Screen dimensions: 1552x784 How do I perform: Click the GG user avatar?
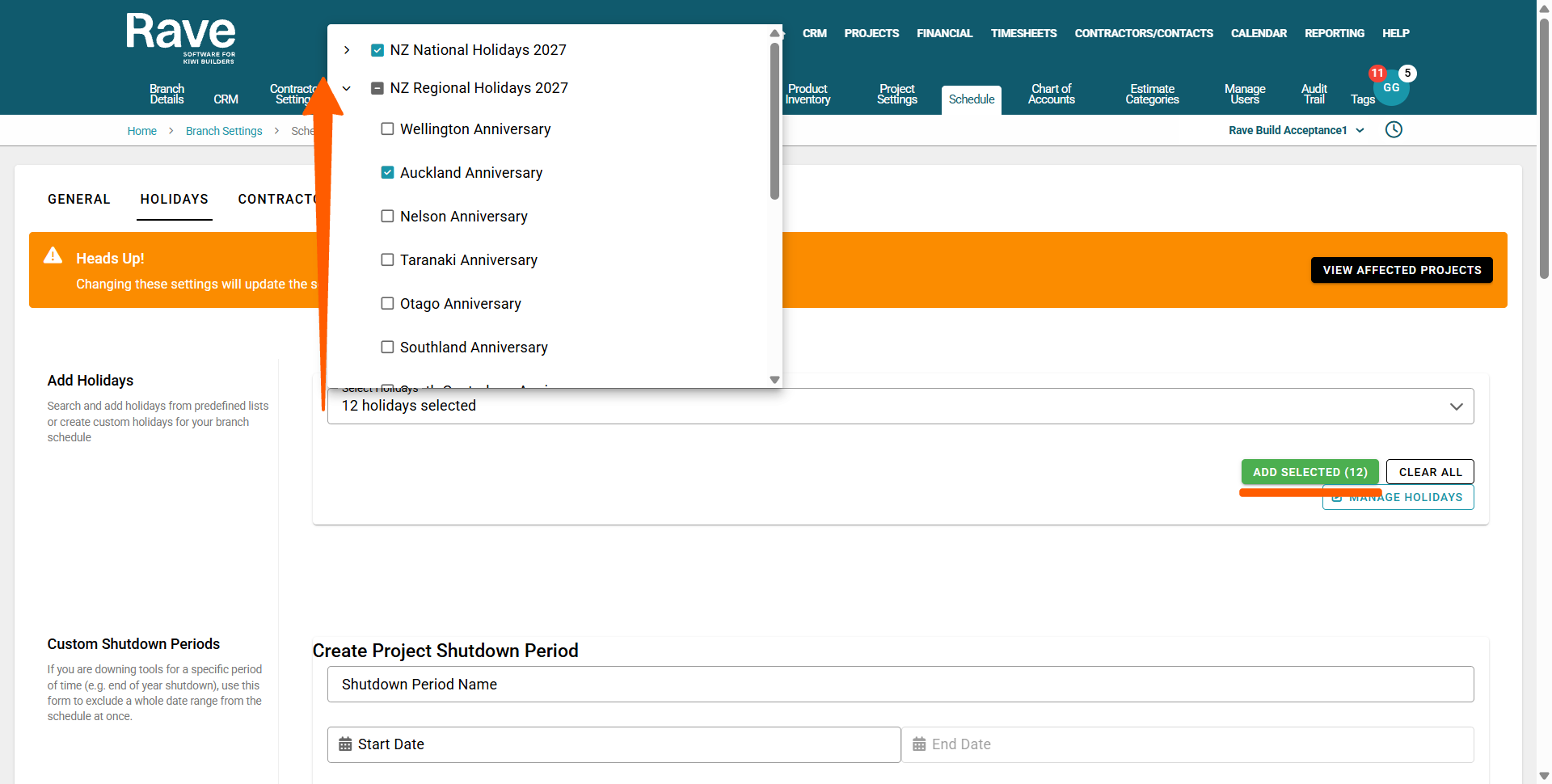point(1391,89)
